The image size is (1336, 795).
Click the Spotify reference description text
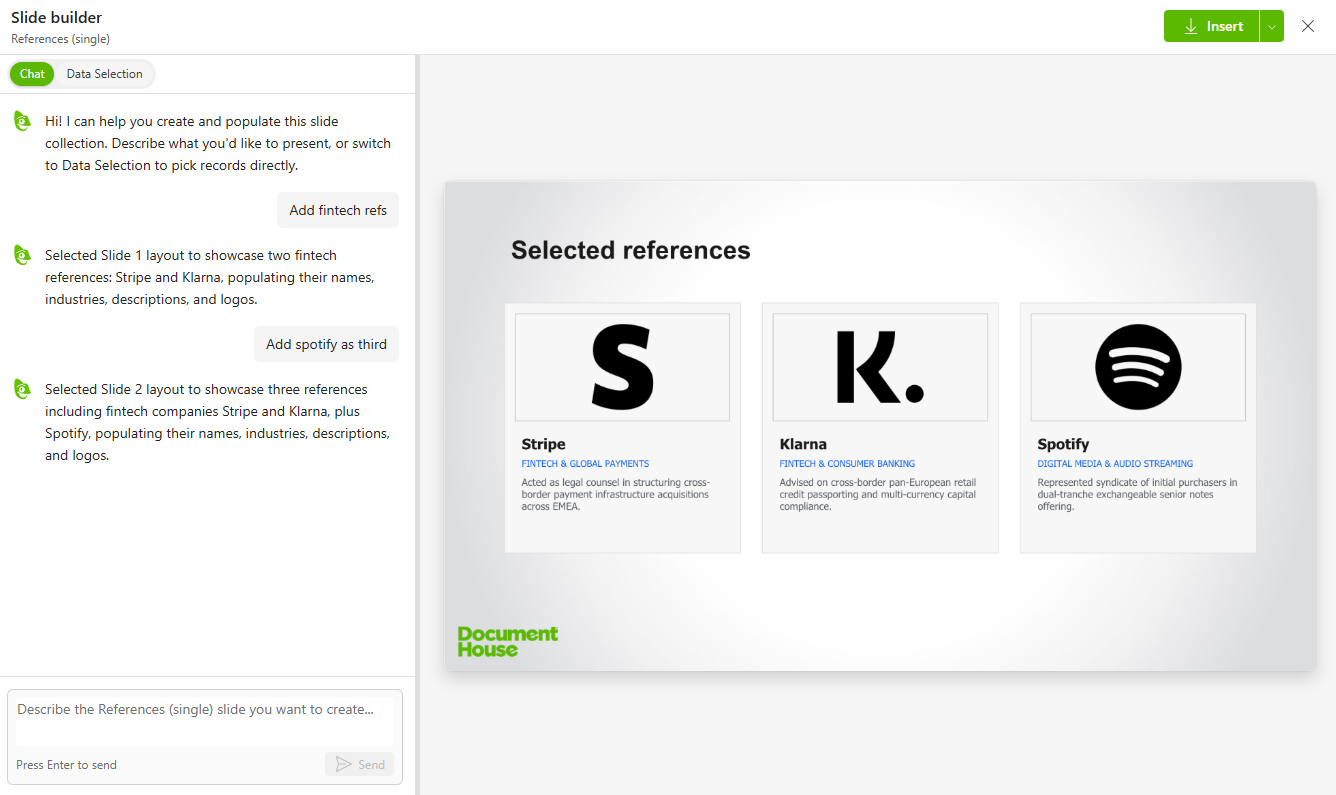(1137, 494)
